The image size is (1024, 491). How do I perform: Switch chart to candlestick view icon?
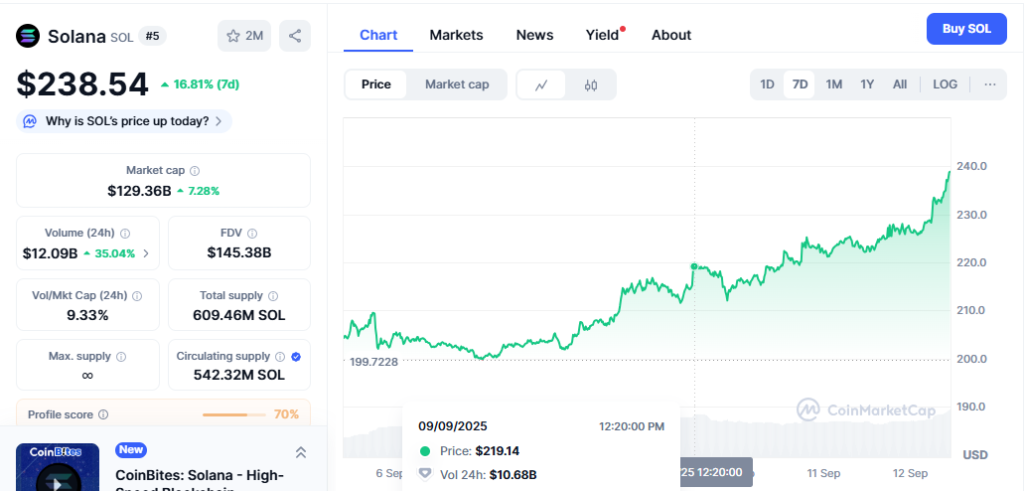[x=590, y=85]
